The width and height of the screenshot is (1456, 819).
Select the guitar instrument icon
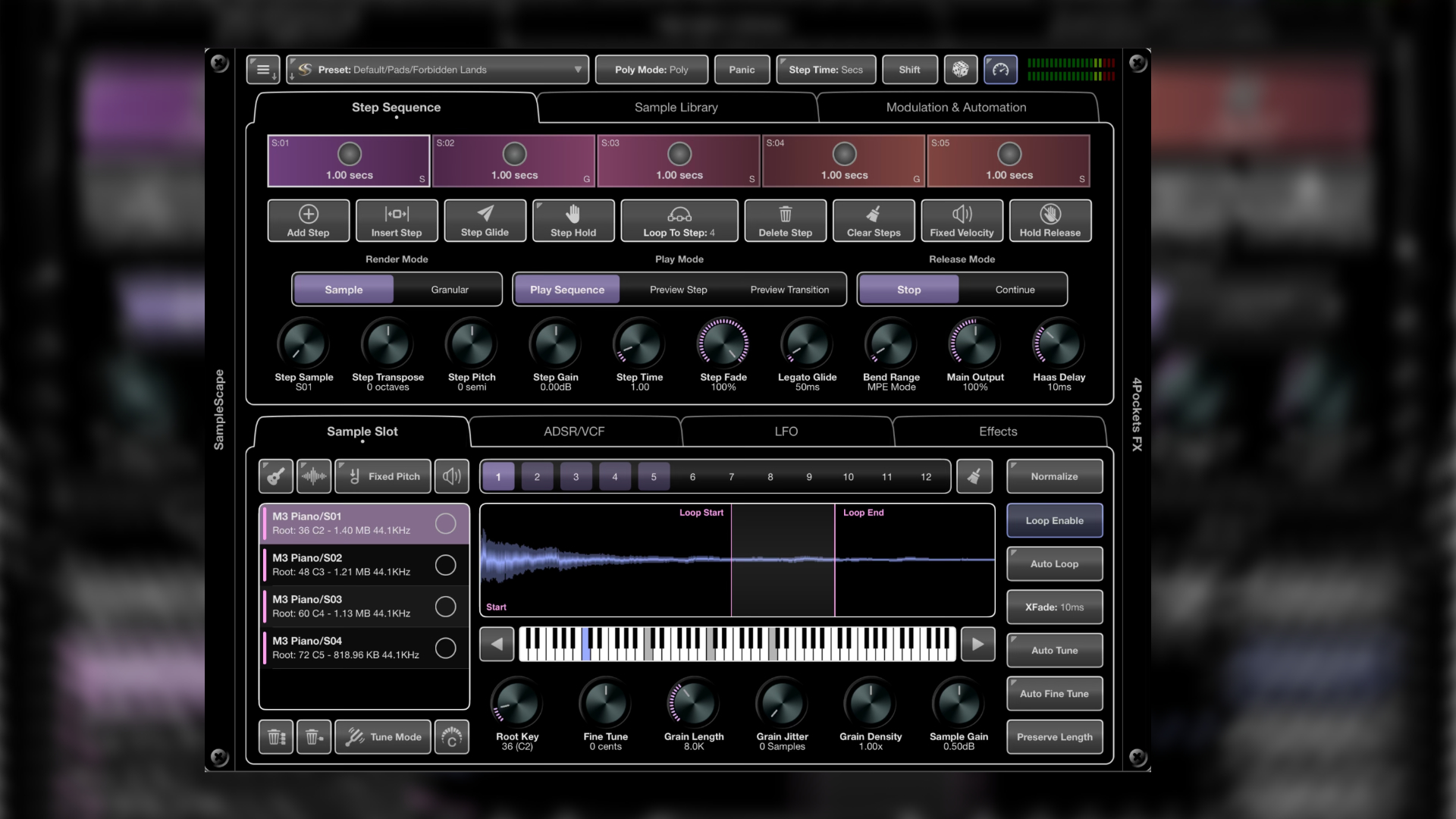(275, 476)
